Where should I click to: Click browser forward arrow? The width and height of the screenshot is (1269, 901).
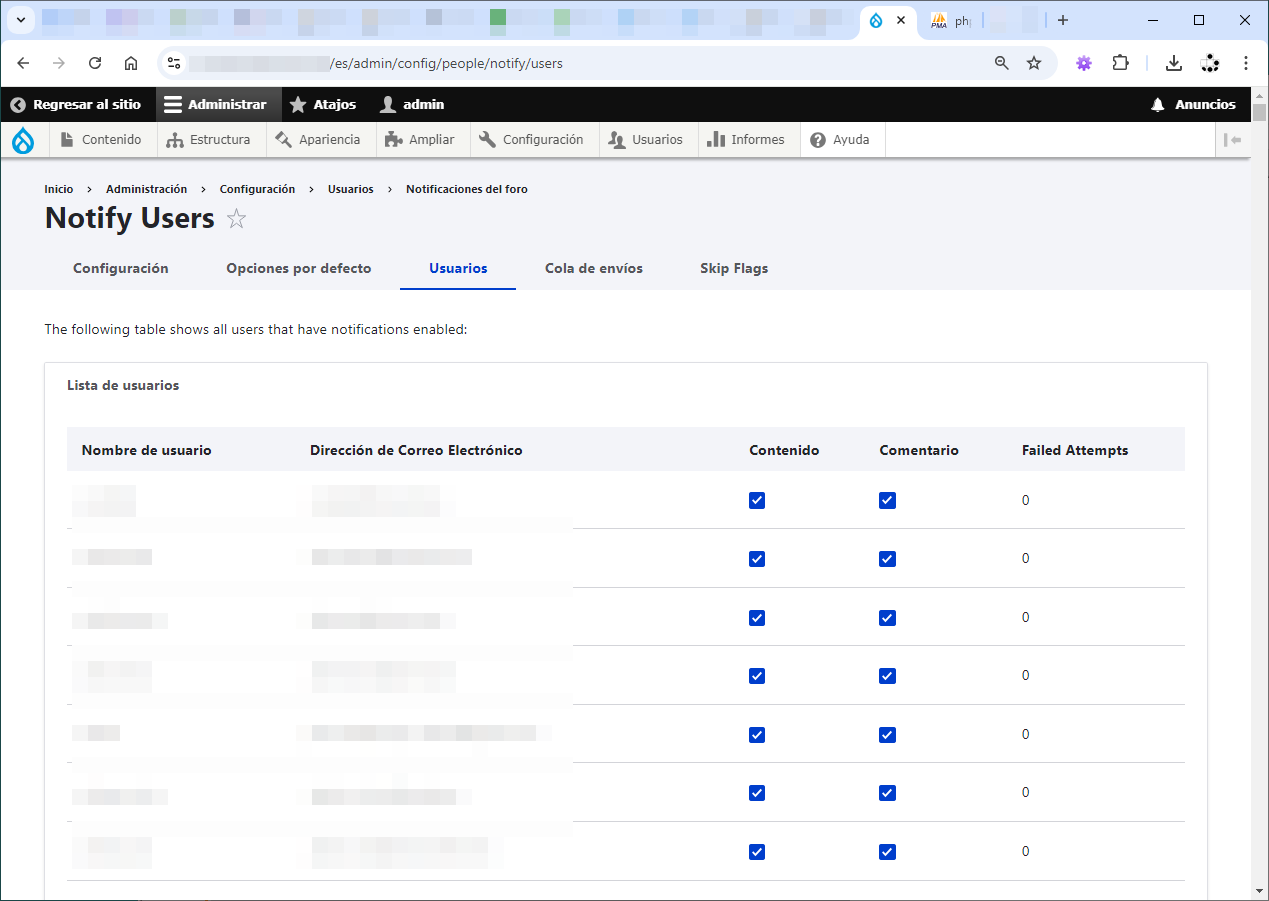59,63
